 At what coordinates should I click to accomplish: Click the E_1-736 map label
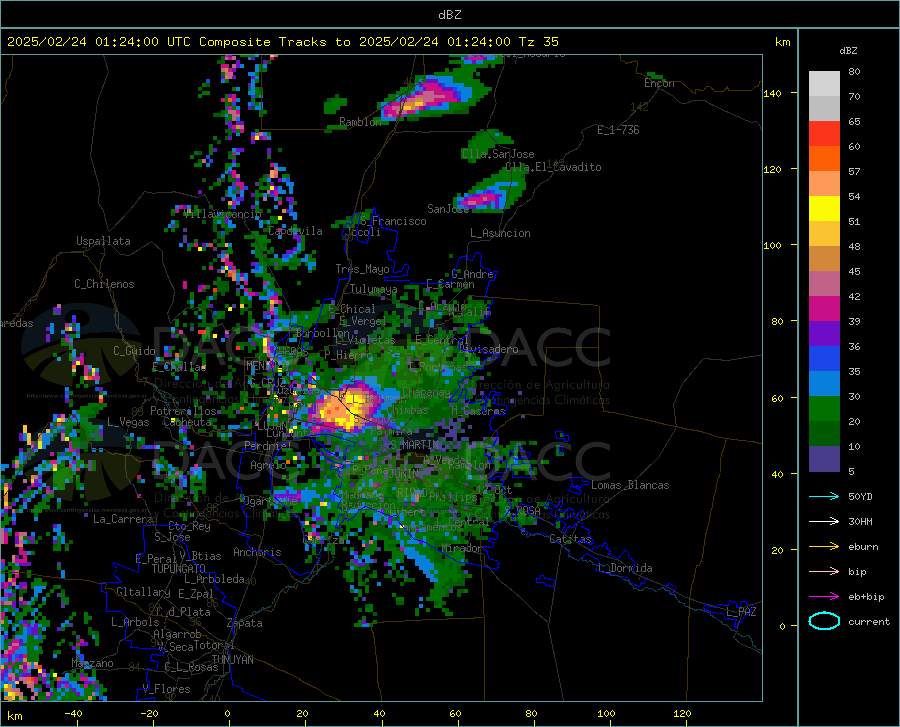point(618,130)
